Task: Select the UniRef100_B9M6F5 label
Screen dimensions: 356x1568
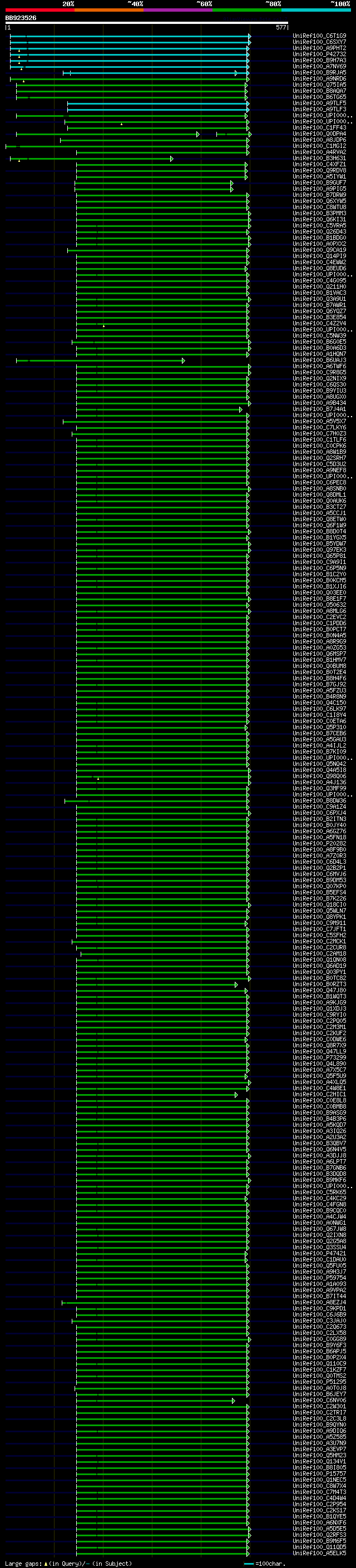Action: [319, 1541]
